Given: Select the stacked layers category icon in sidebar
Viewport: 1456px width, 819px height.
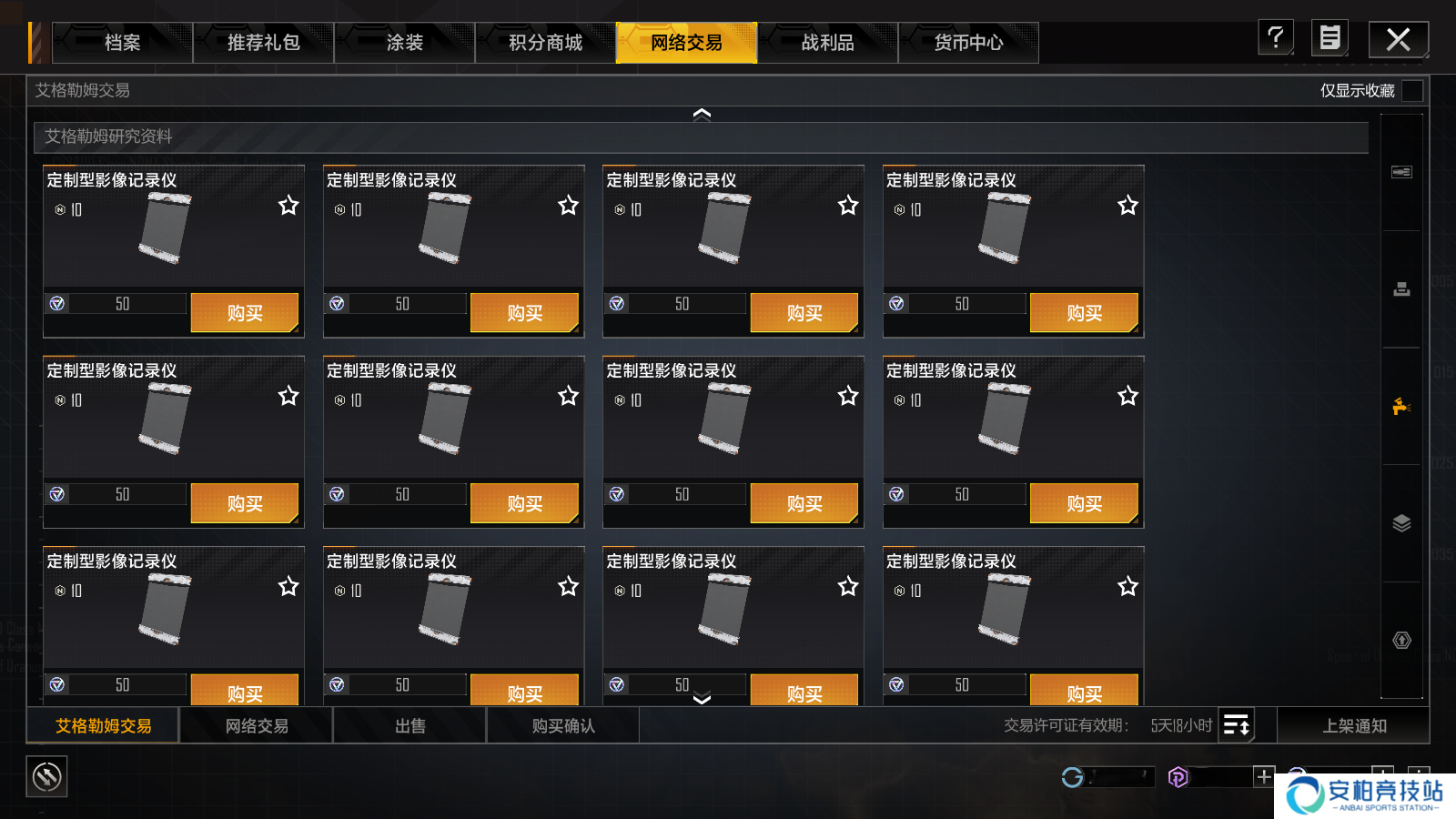Looking at the screenshot, I should [1401, 523].
